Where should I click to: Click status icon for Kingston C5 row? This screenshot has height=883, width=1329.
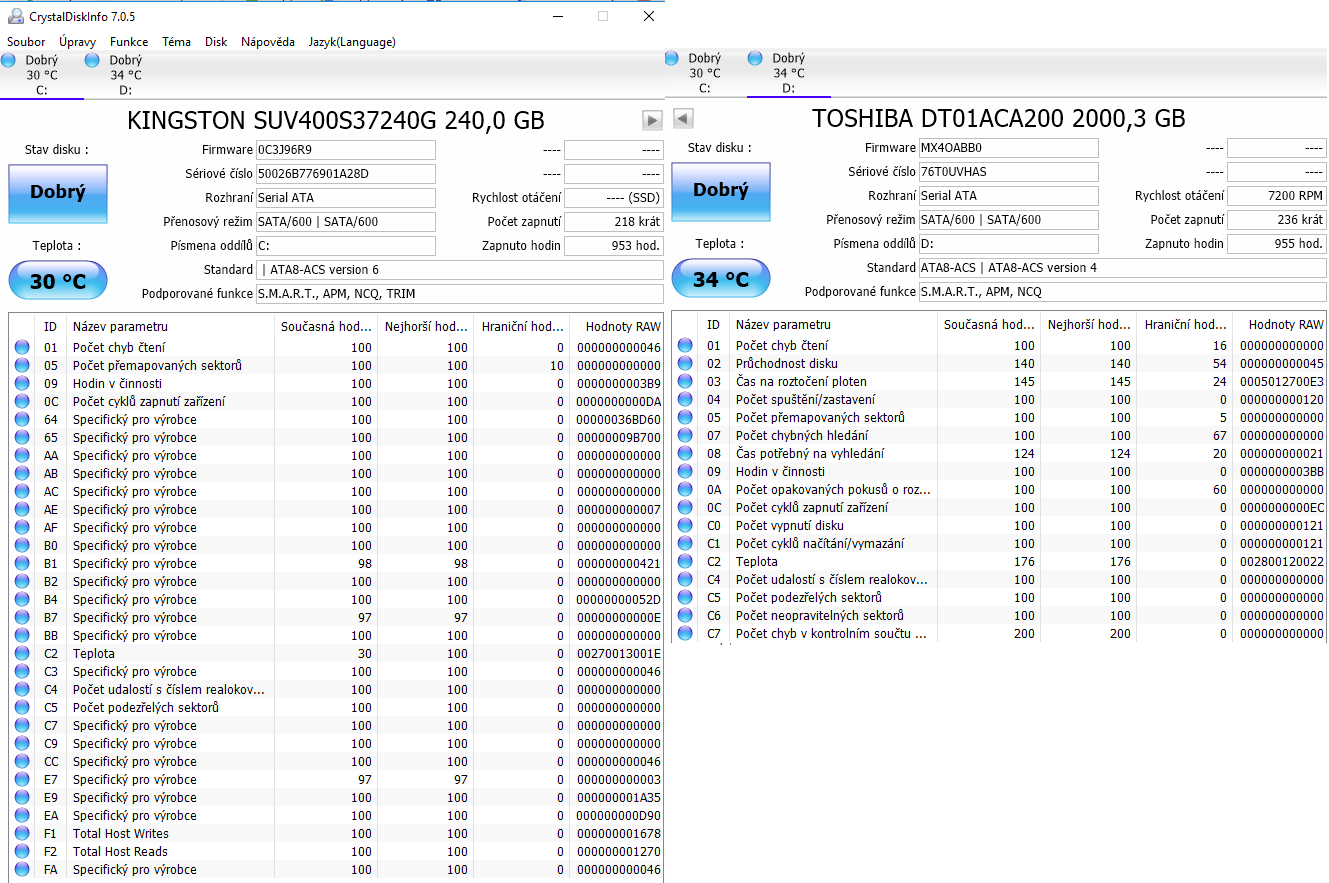tap(22, 708)
